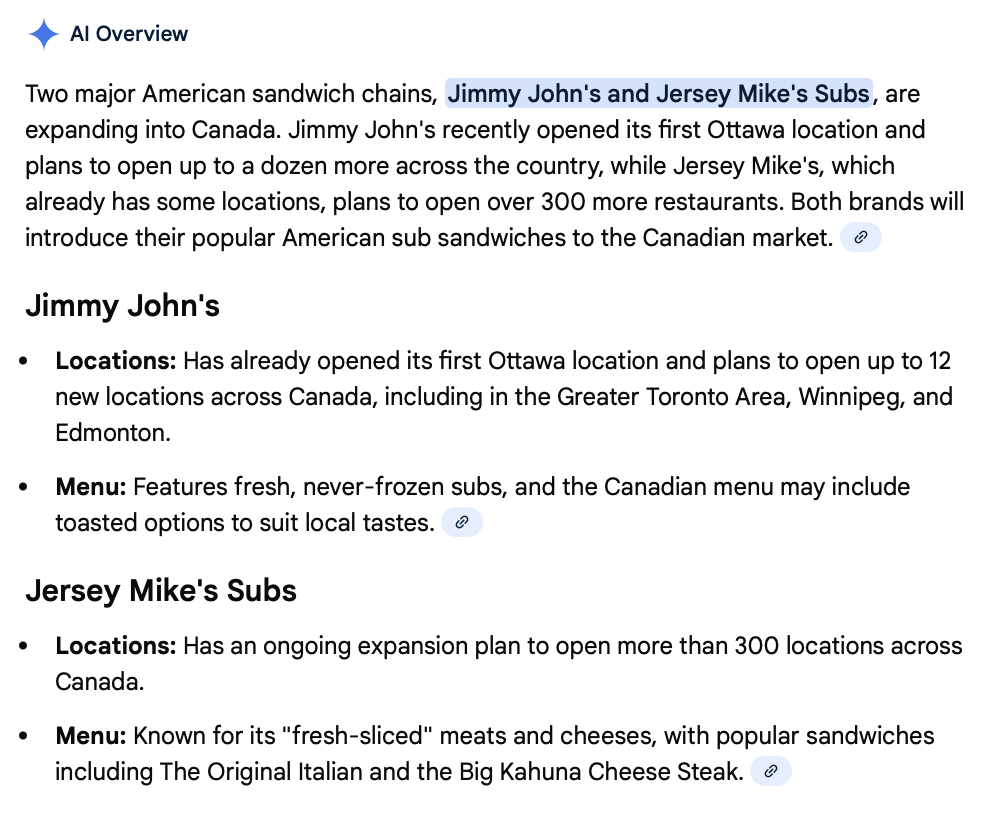Click "Menu:" label under Jersey Mike's Subs
The height and width of the screenshot is (818, 1002).
point(91,736)
